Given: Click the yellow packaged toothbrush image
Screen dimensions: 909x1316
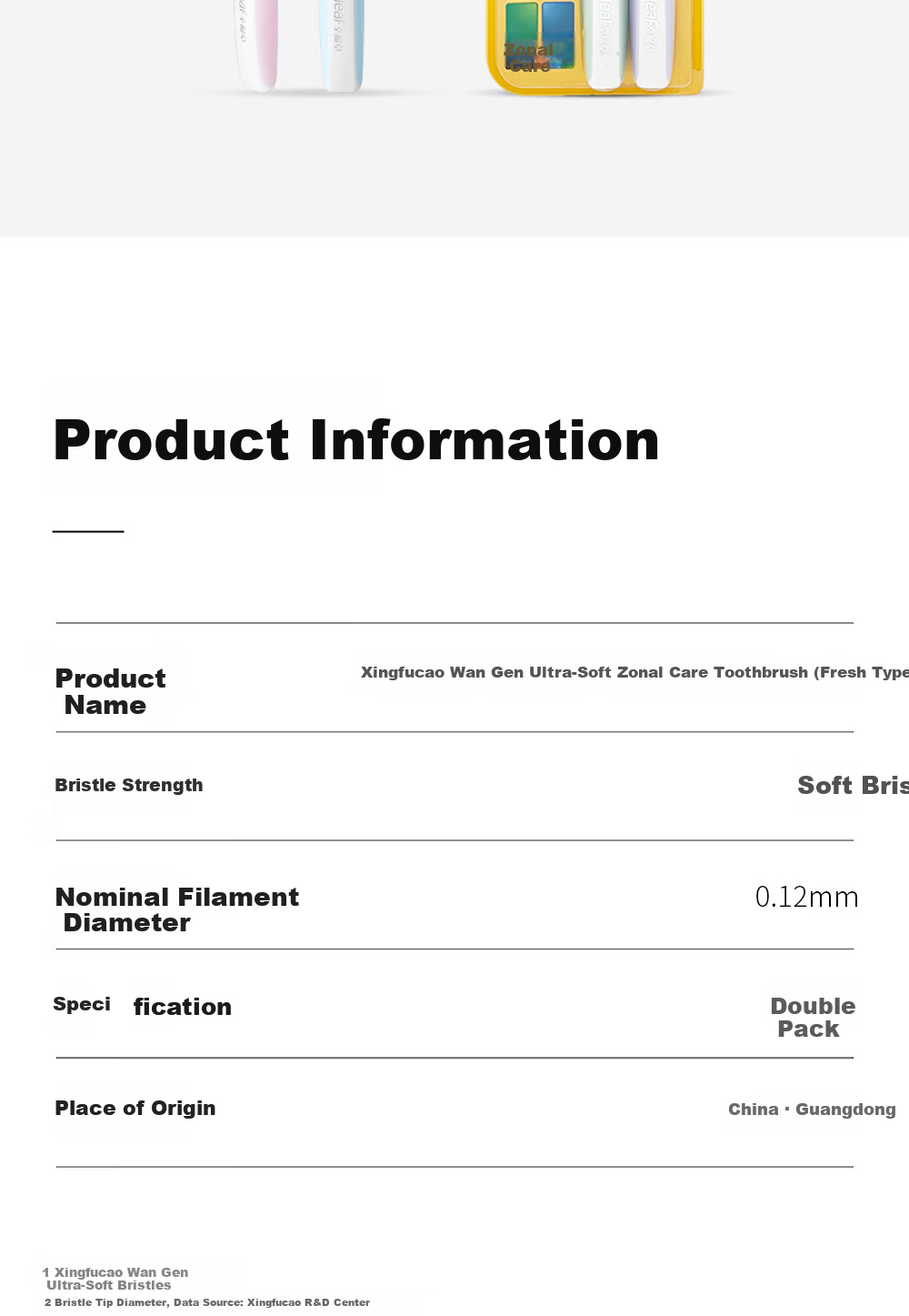Looking at the screenshot, I should point(596,47).
